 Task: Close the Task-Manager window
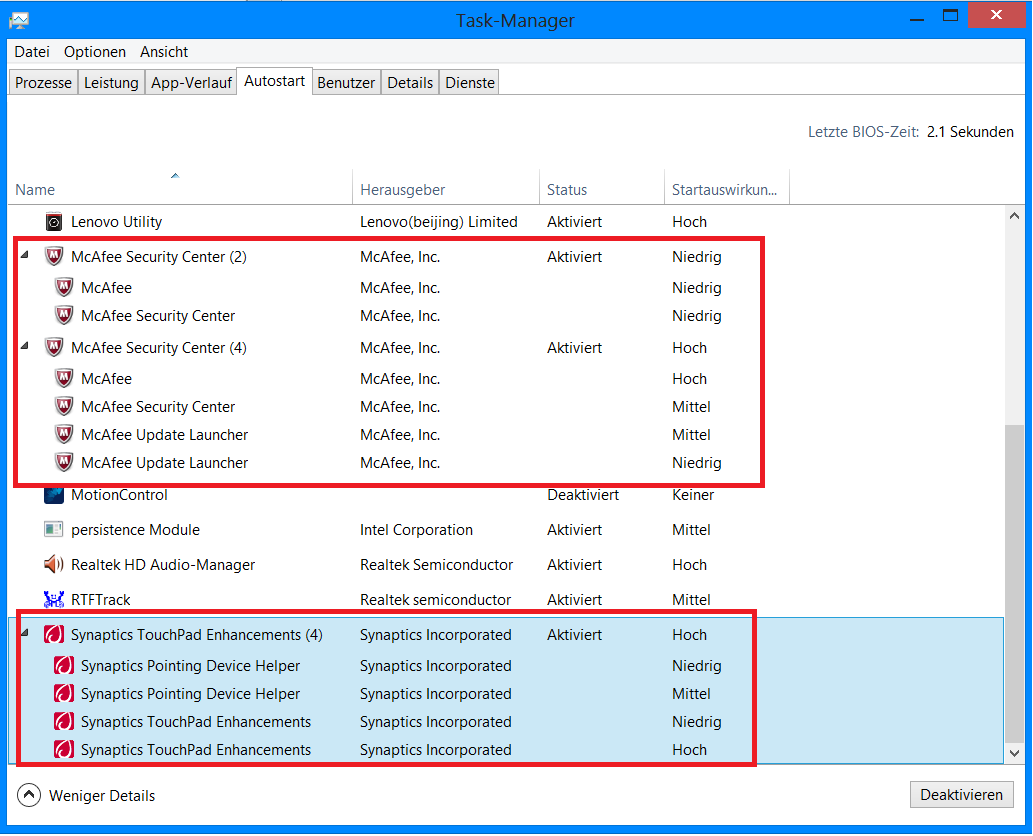point(996,14)
